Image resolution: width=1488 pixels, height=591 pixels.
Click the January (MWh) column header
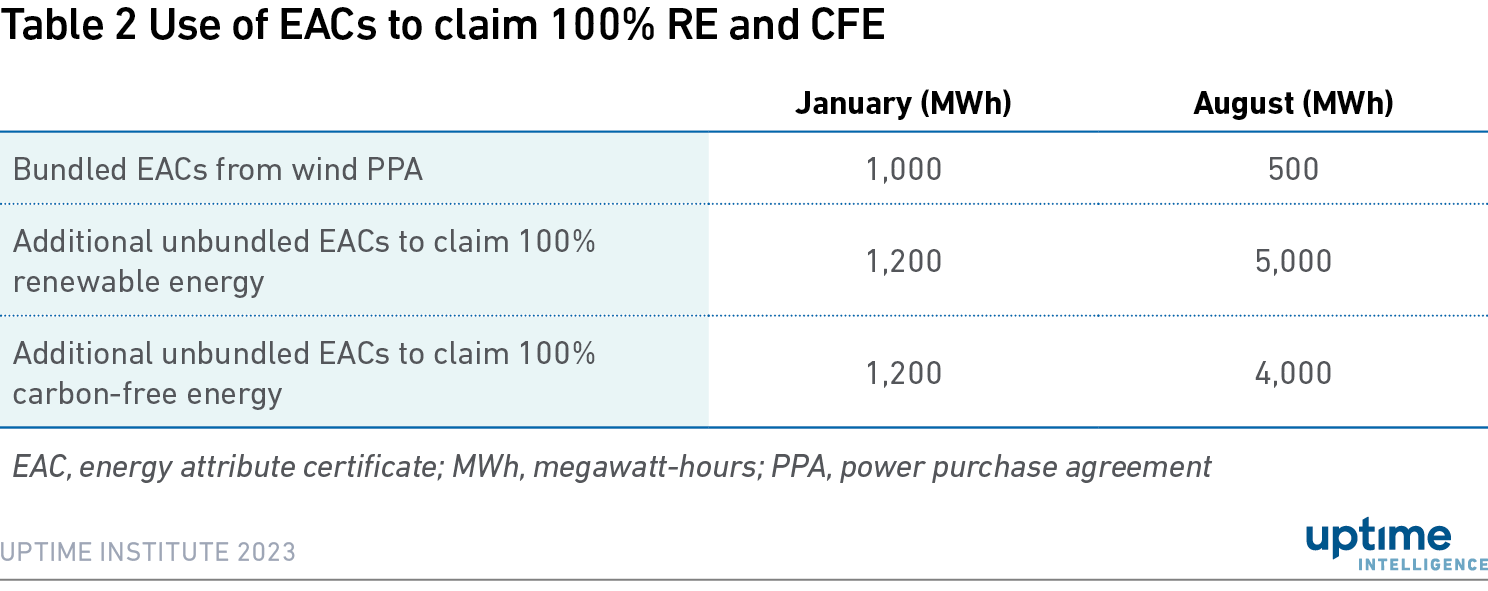click(903, 104)
